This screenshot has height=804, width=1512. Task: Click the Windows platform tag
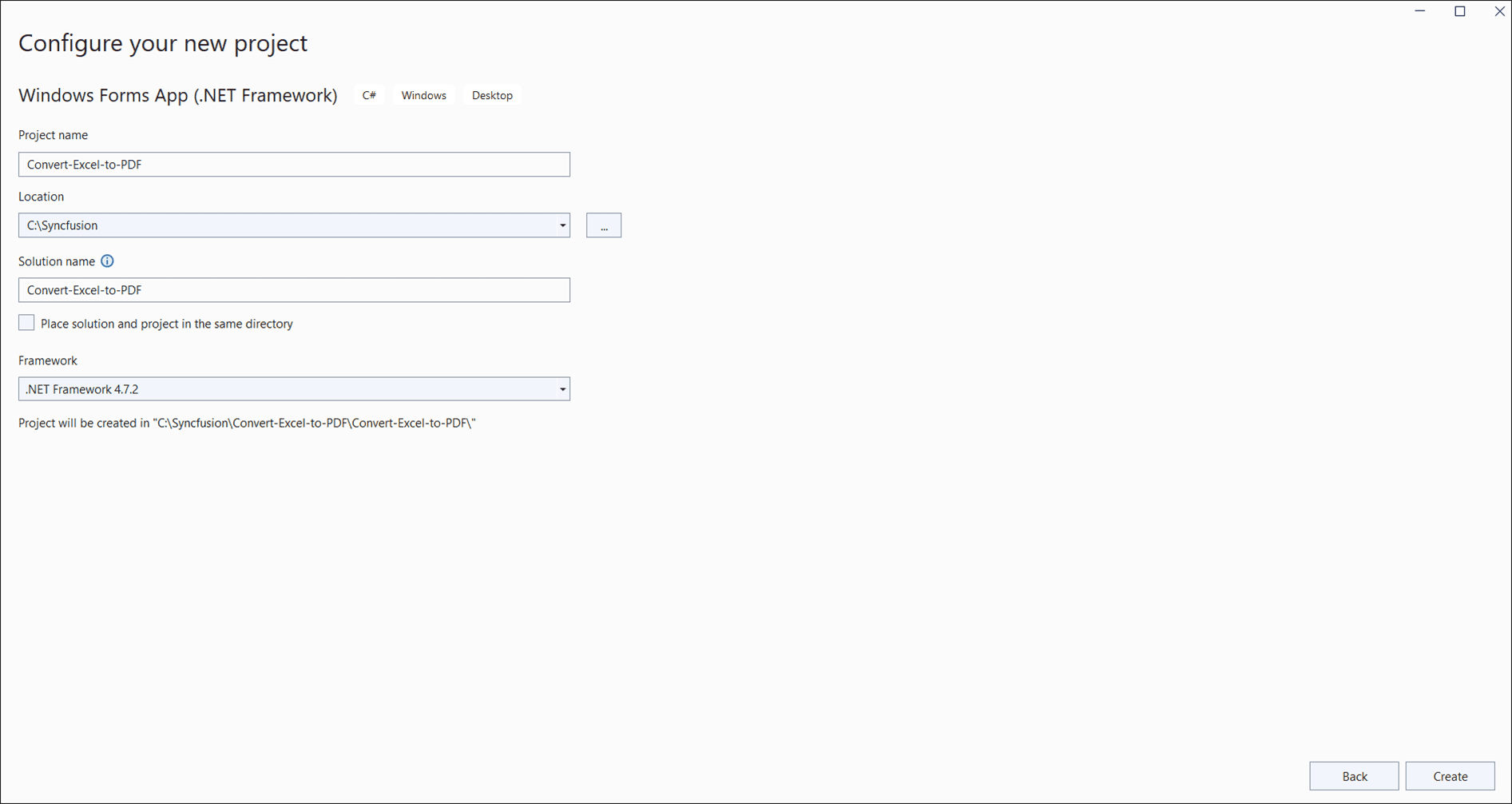coord(423,95)
